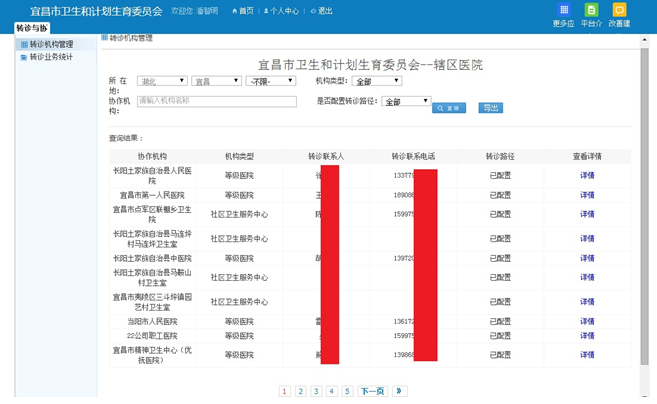Expand the 宜昌 city dropdown
657x404 pixels.
(x=216, y=81)
